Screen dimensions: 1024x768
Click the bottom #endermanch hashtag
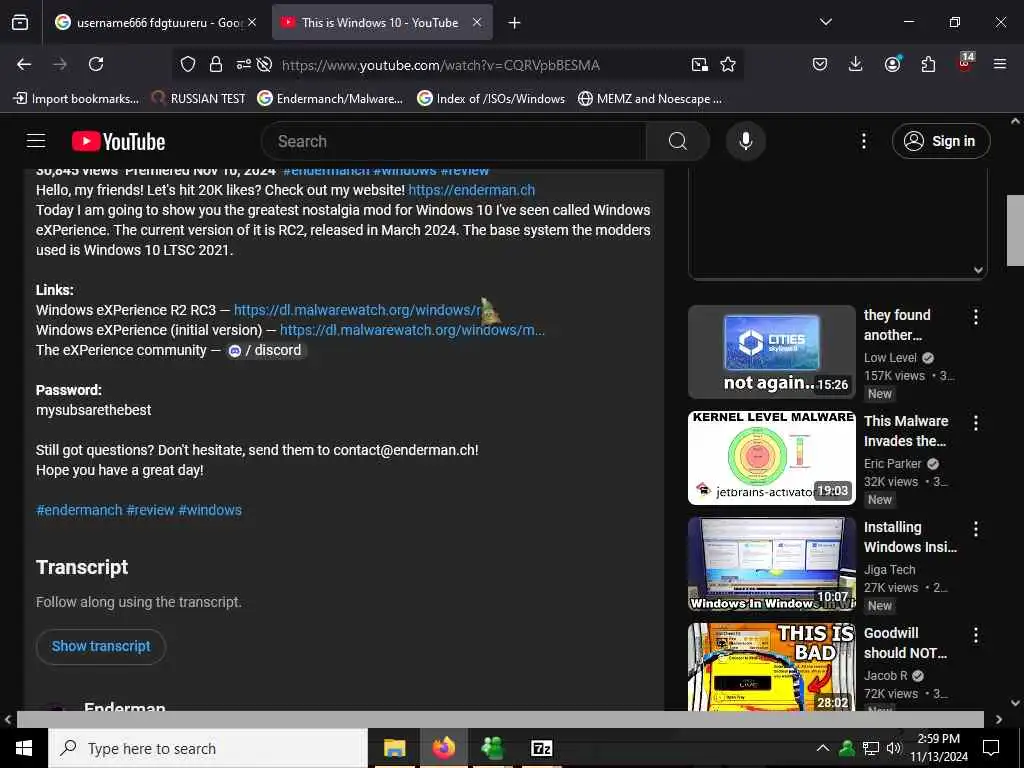coord(79,510)
